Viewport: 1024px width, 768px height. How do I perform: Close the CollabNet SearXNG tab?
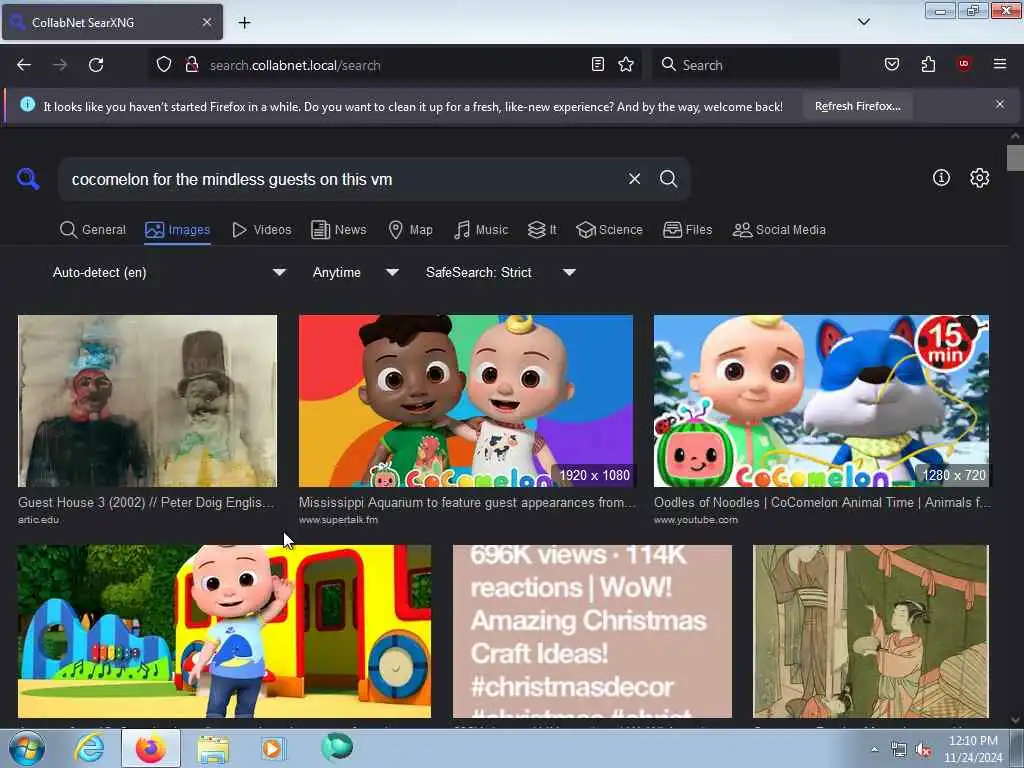coord(206,22)
